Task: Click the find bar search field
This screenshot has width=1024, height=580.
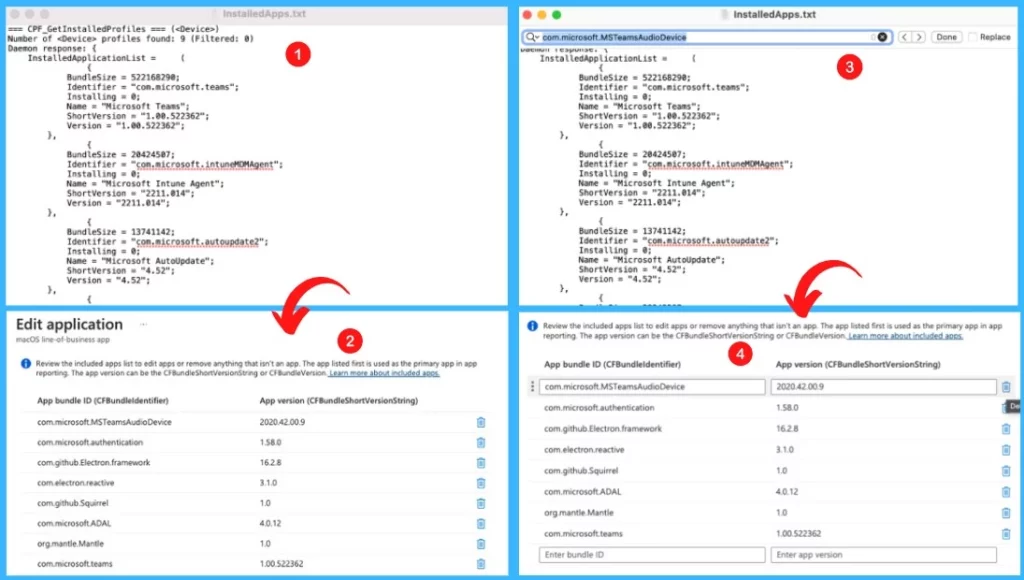Action: (x=708, y=37)
